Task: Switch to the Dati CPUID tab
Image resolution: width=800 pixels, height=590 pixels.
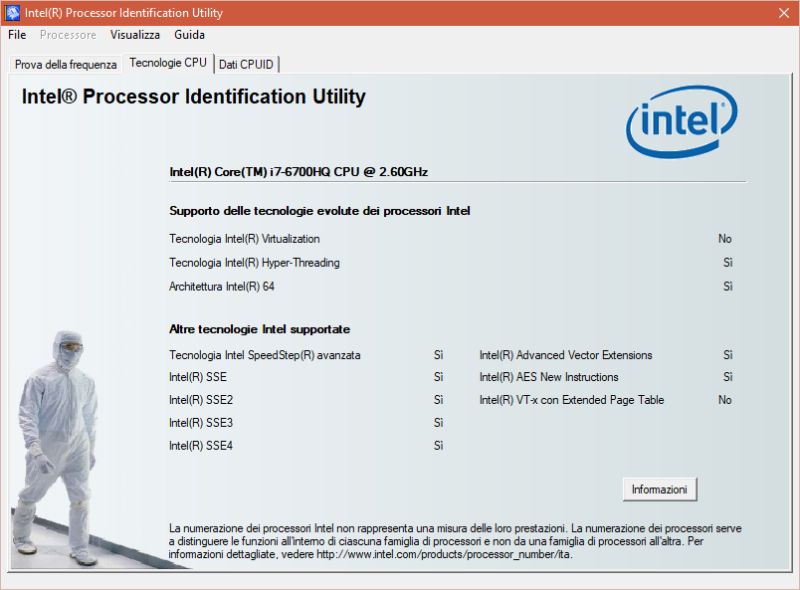Action: tap(245, 63)
